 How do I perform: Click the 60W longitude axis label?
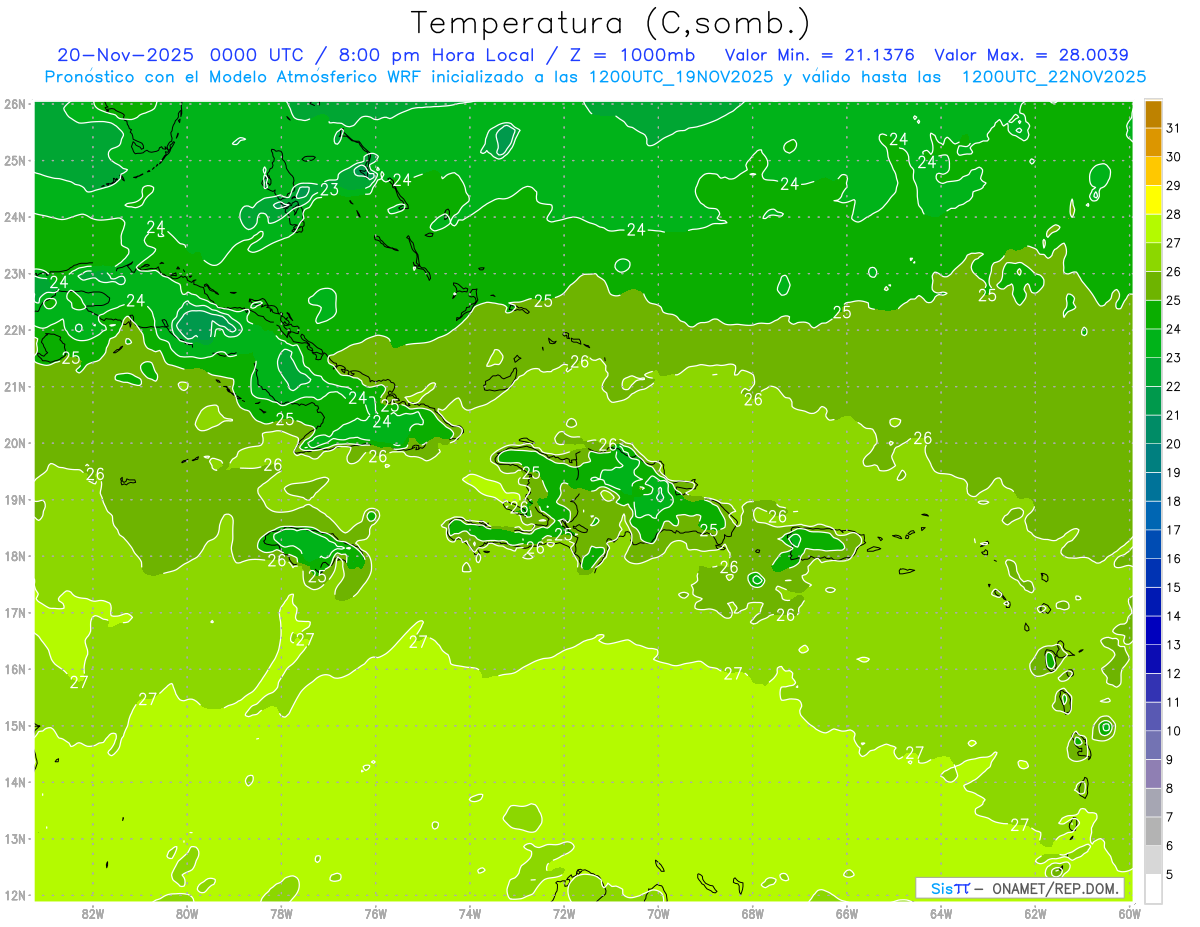point(1130,913)
